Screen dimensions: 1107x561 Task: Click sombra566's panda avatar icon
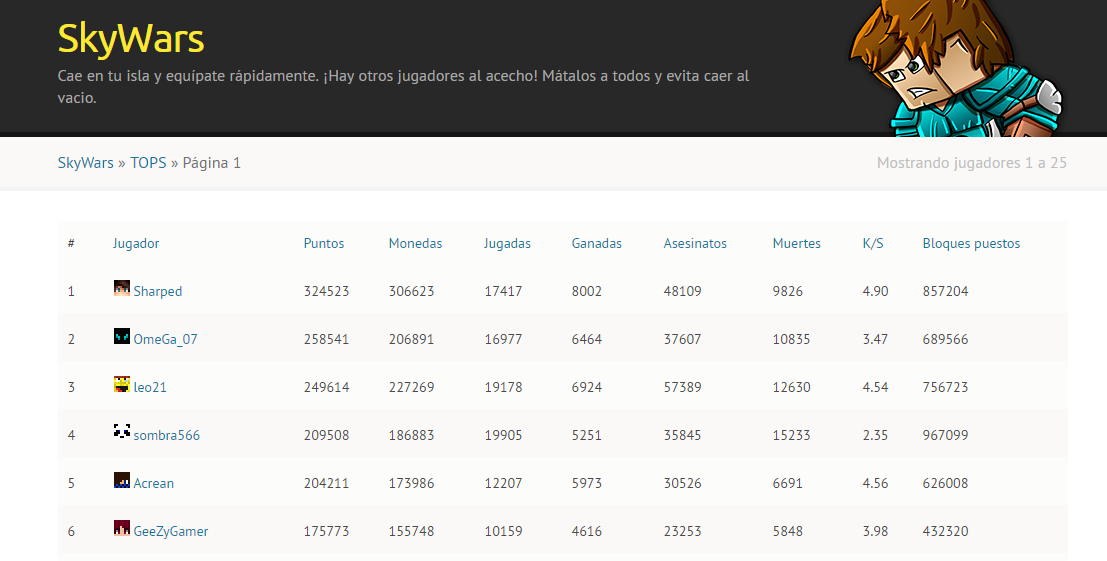coord(122,432)
